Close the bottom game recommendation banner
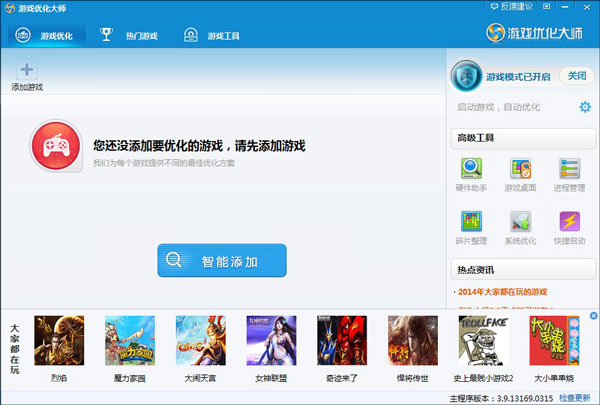This screenshot has width=600, height=405. pos(593,316)
